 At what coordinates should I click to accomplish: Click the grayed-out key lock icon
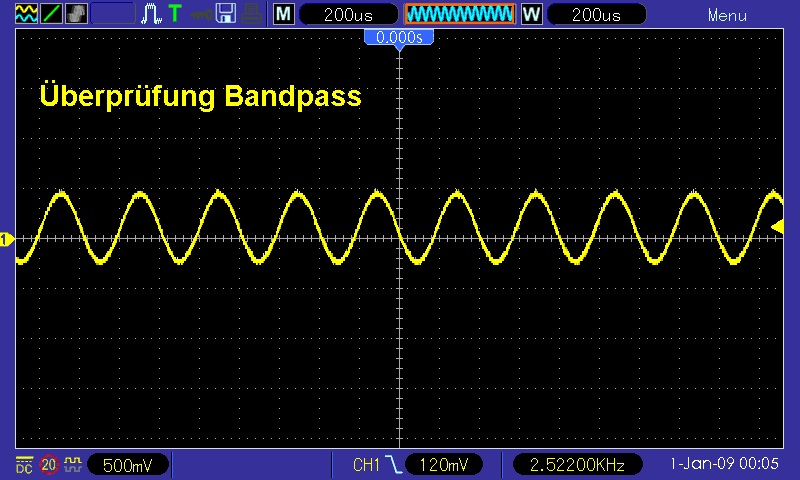(202, 14)
